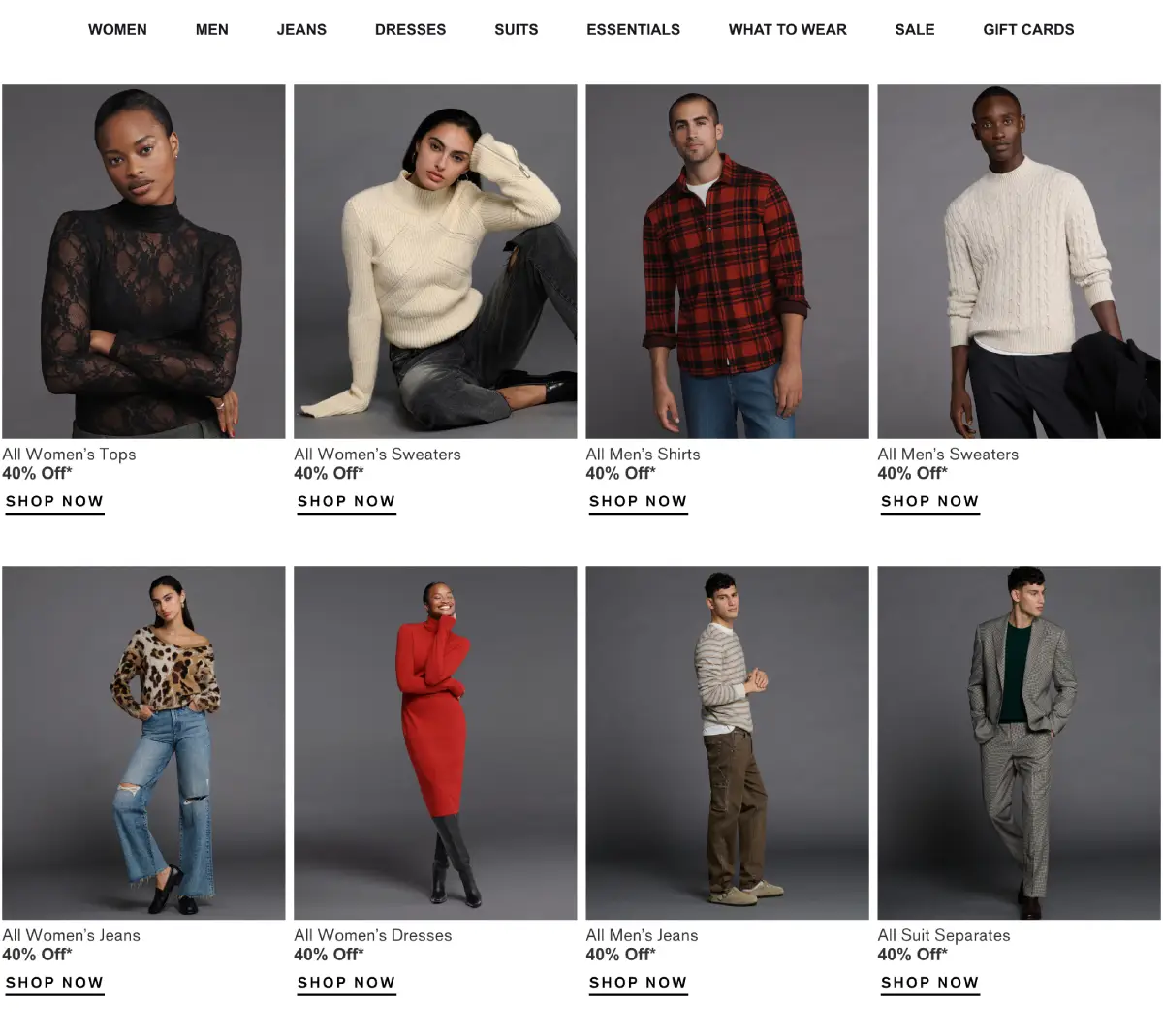This screenshot has height=1036, width=1163.
Task: Open the cable-knit men's sweater image
Action: 1019,262
